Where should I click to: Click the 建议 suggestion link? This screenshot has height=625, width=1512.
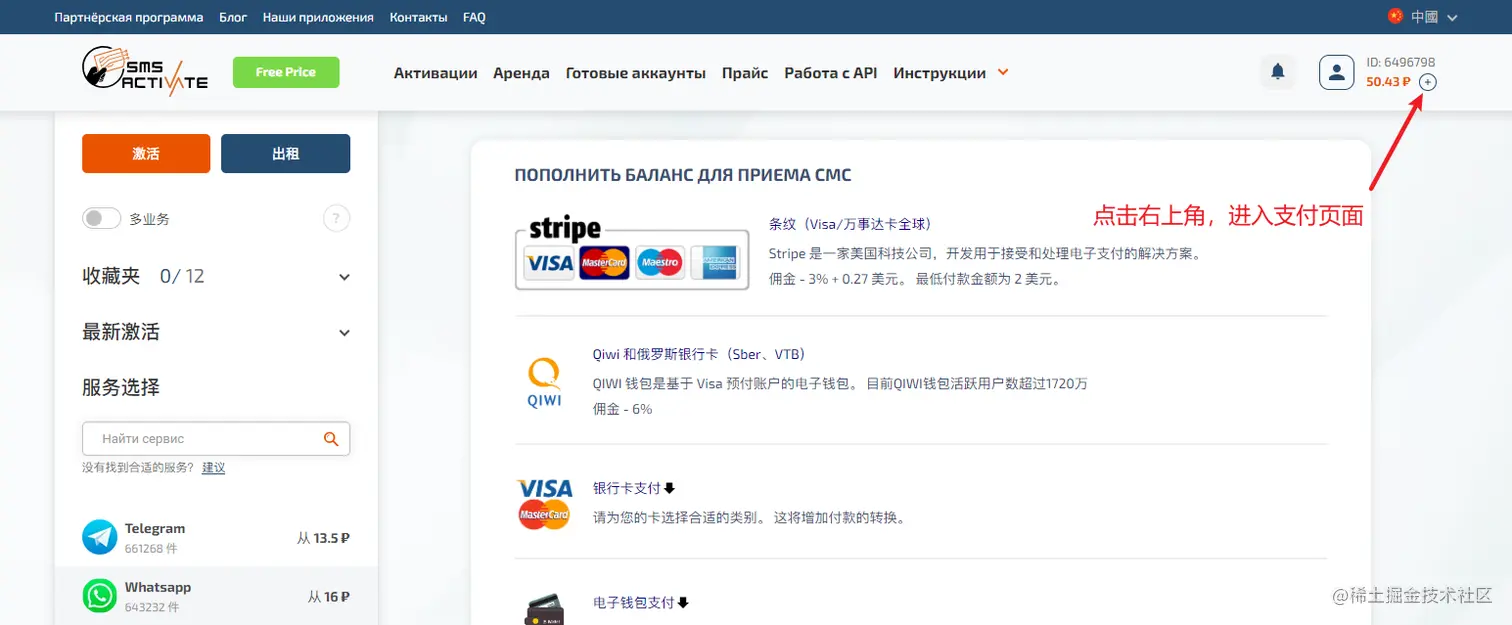pos(214,467)
